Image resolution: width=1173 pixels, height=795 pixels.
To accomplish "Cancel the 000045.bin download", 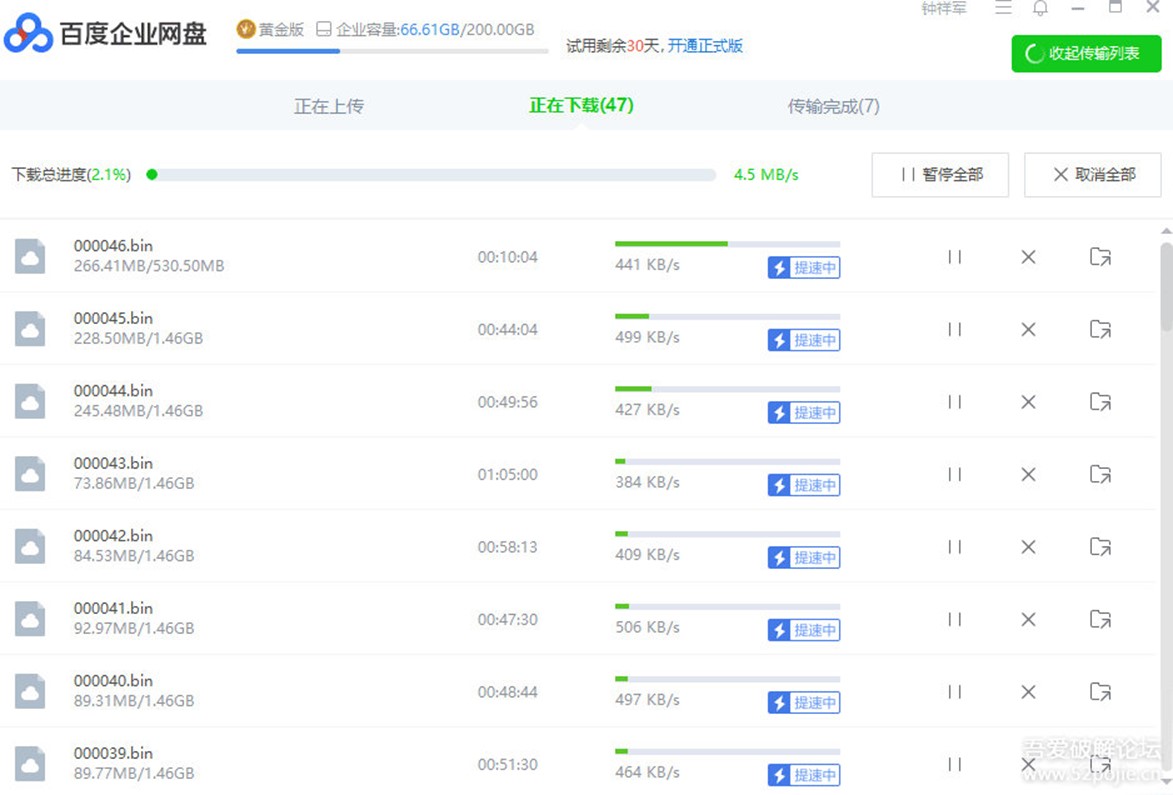I will pos(1028,330).
